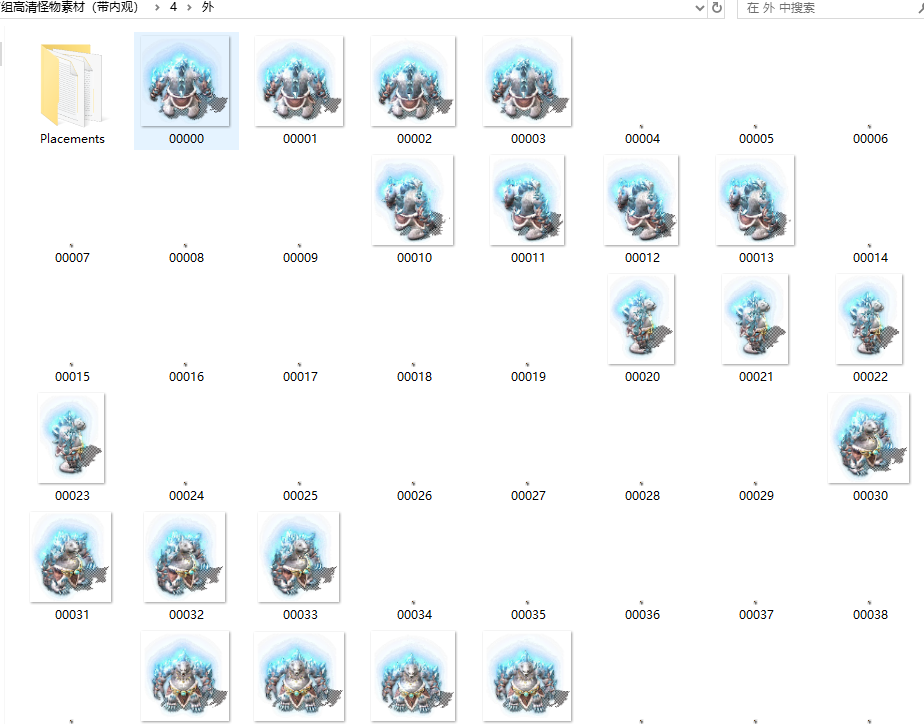Viewport: 924px width, 724px height.
Task: Select image thumbnail 00003
Action: tap(527, 81)
